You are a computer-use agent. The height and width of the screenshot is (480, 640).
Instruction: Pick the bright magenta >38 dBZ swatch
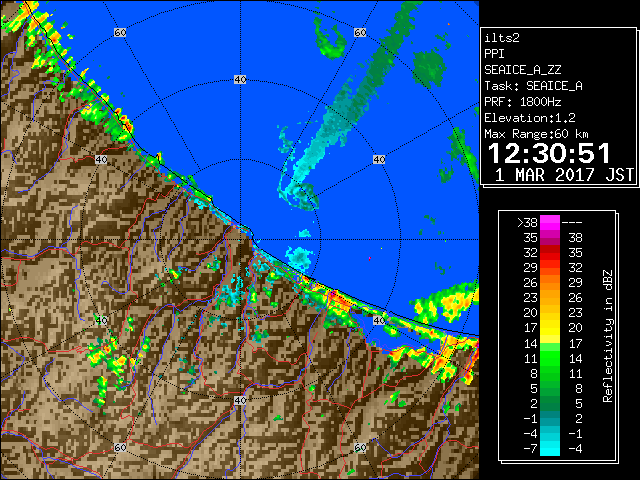550,223
